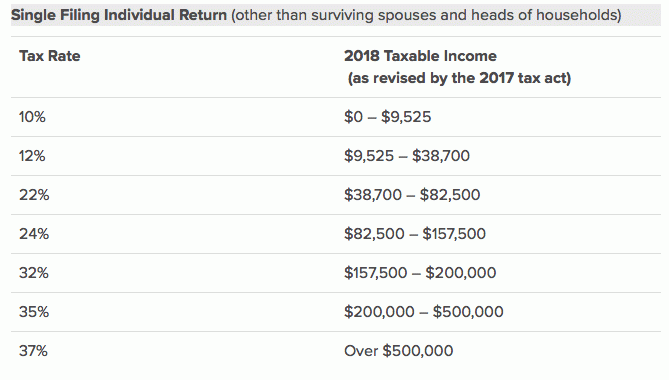Image resolution: width=669 pixels, height=380 pixels.
Task: Click the Single Filing Individual Return heading
Action: coord(119,15)
